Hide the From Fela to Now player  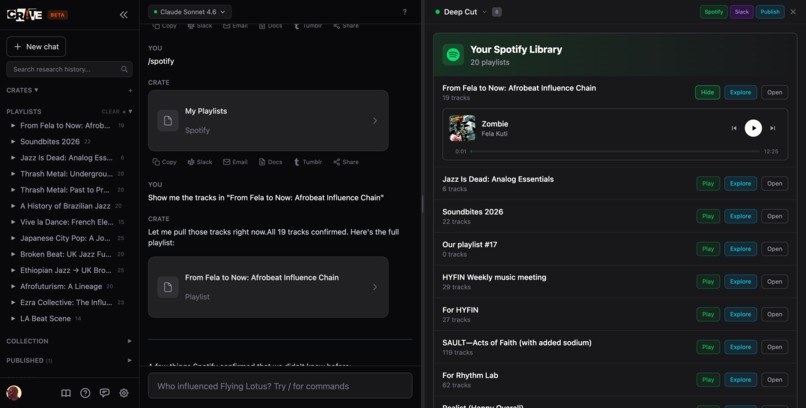(708, 92)
